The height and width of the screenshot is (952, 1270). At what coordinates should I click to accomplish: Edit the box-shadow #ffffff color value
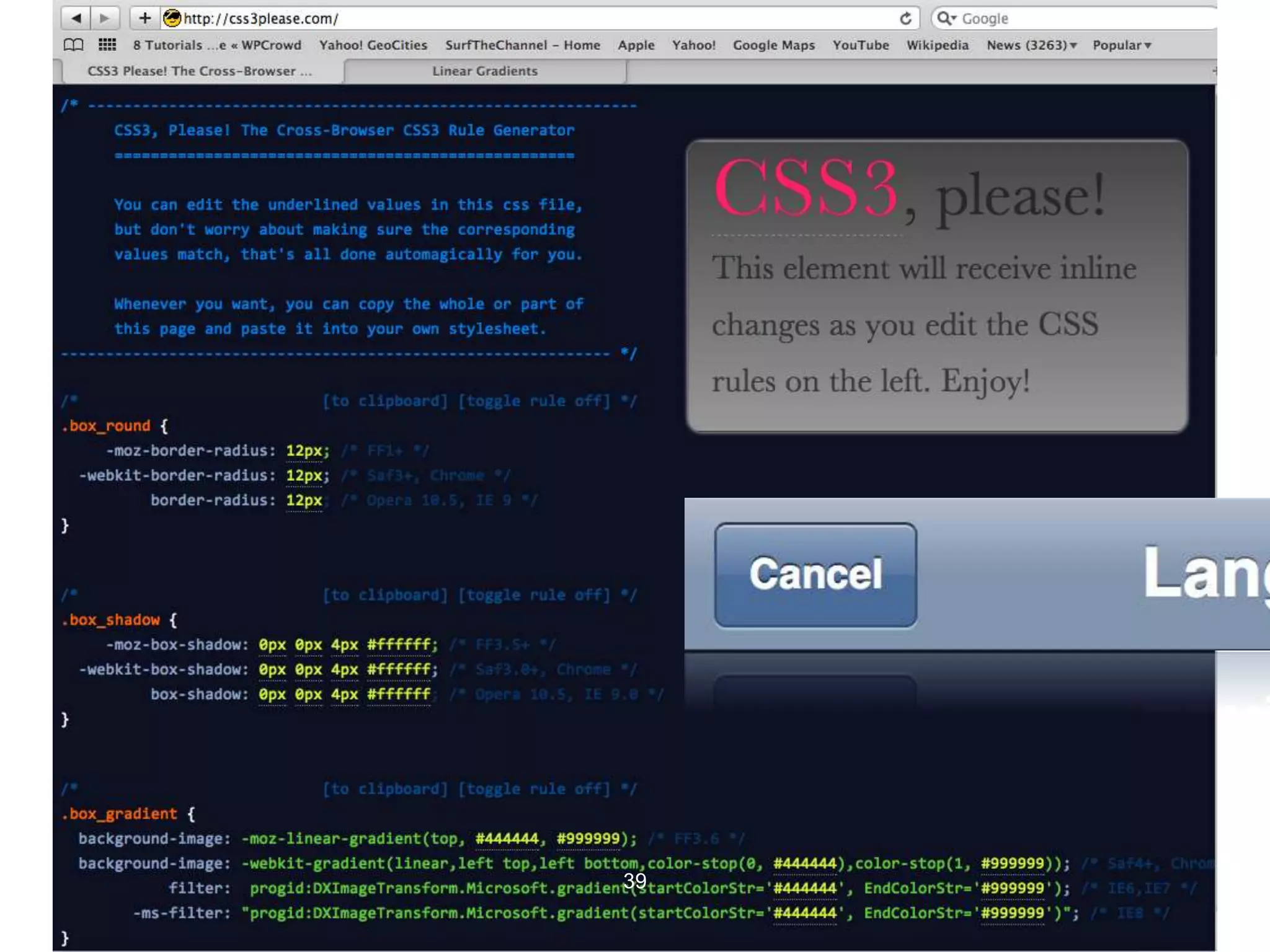pyautogui.click(x=398, y=694)
